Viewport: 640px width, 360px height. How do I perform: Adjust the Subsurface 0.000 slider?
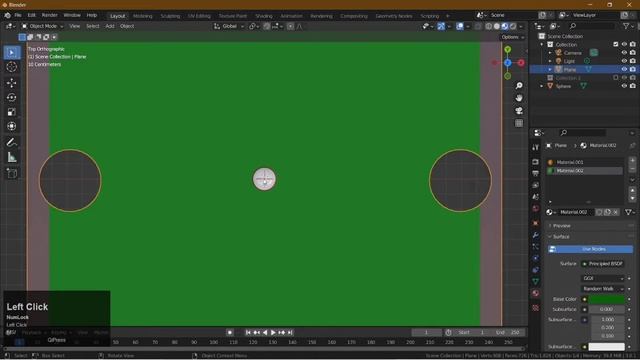(x=607, y=309)
